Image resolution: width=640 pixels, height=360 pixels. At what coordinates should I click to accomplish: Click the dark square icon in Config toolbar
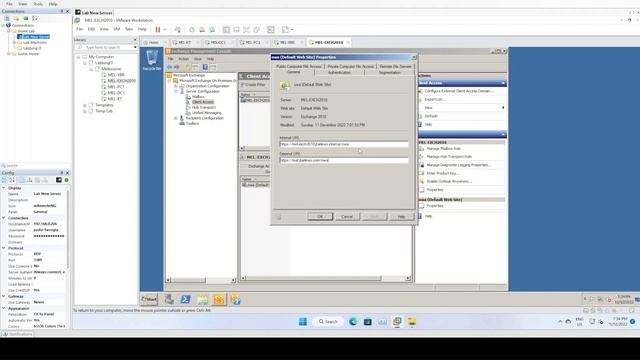tap(59, 180)
